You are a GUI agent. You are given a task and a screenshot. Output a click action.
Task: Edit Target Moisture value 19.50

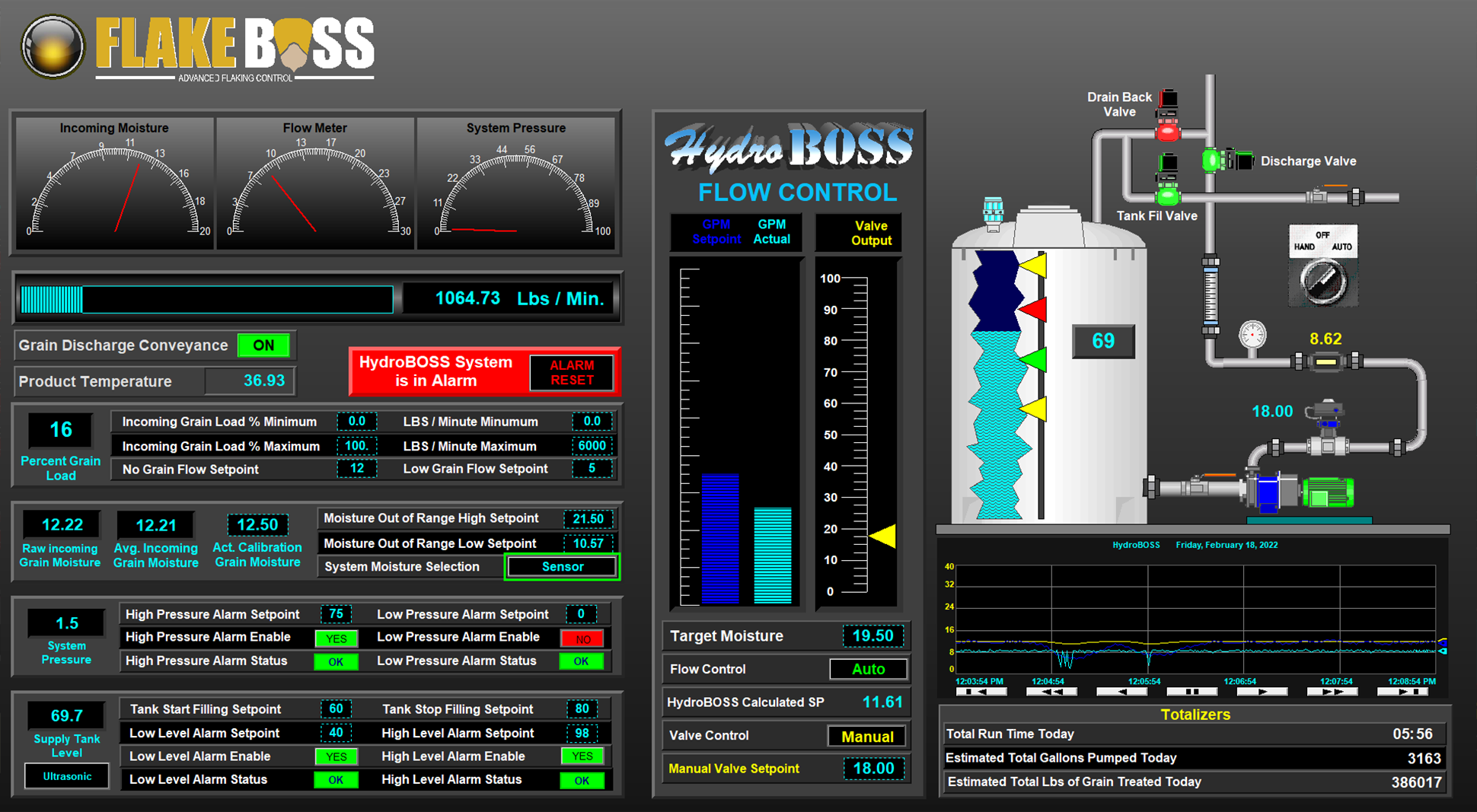click(872, 636)
